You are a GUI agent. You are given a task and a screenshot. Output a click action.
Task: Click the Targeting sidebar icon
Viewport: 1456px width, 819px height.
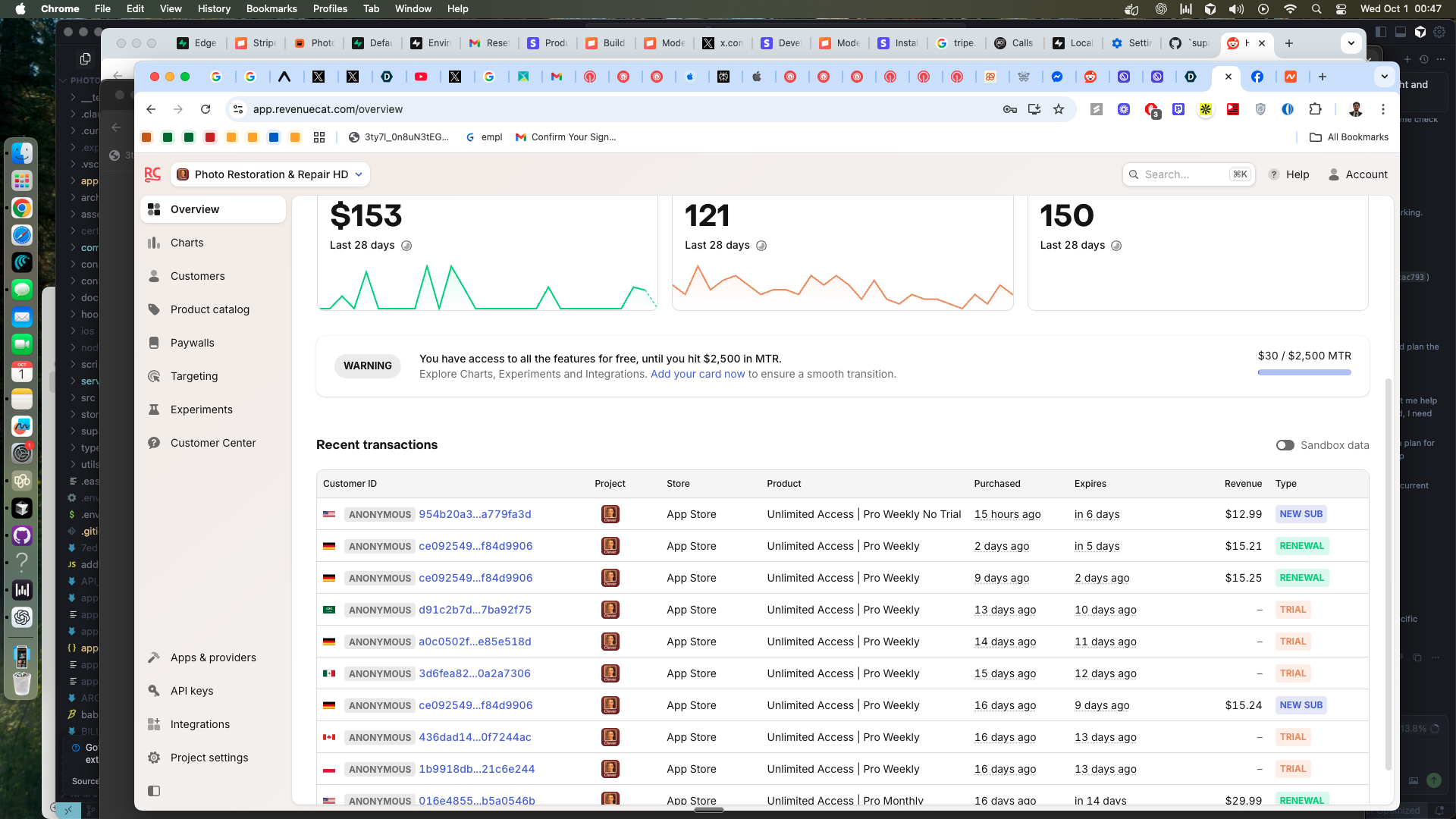[154, 376]
